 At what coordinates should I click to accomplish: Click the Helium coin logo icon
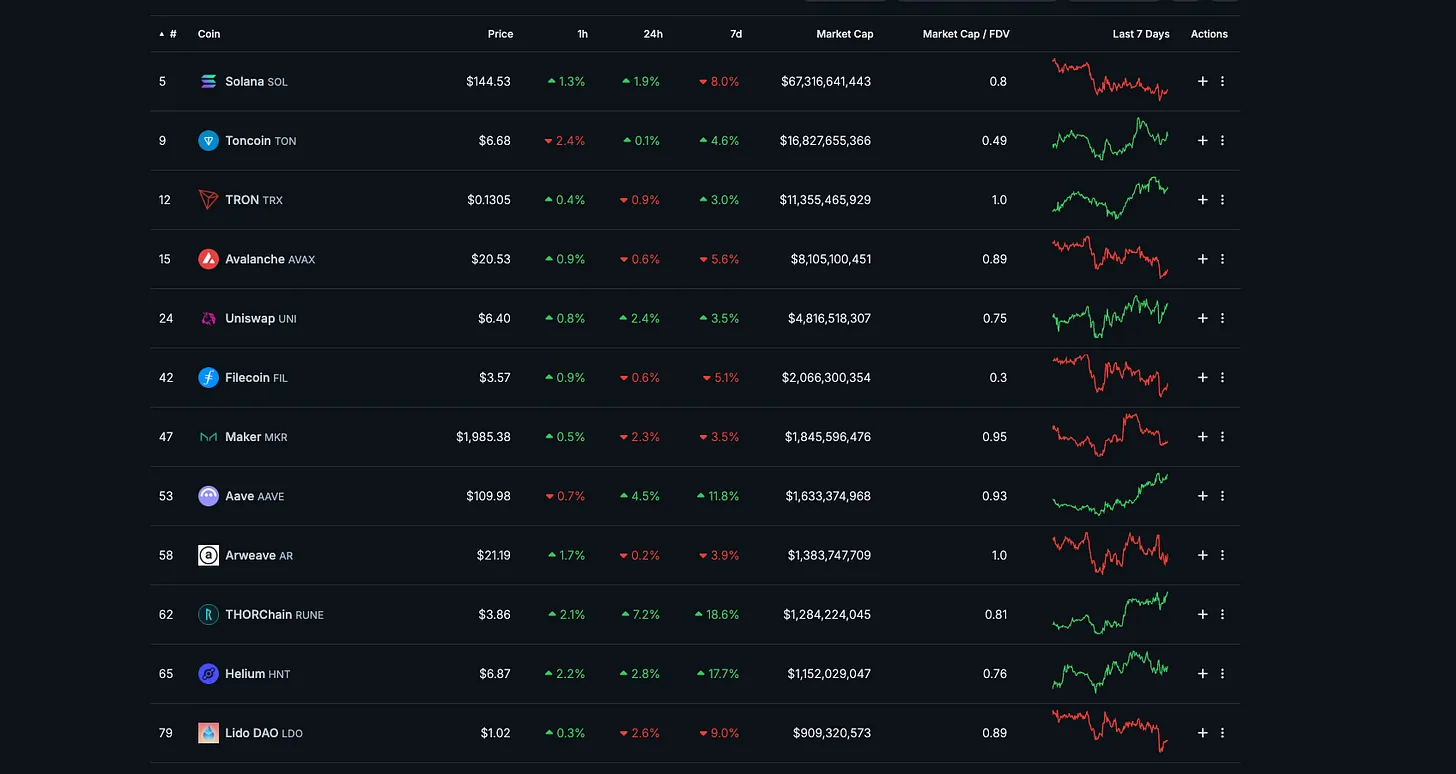208,674
